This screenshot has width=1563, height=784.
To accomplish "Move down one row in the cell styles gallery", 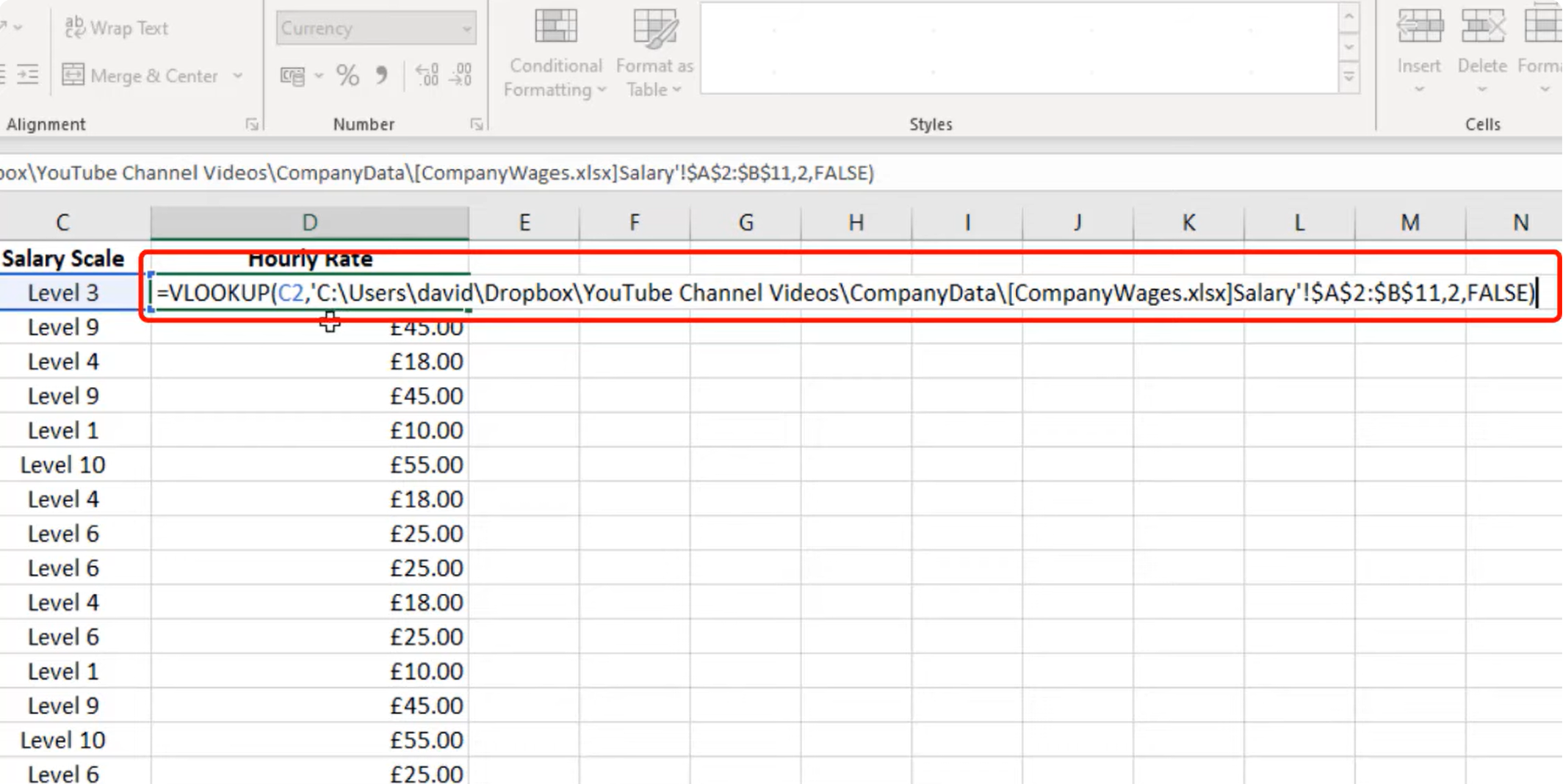I will click(1349, 48).
